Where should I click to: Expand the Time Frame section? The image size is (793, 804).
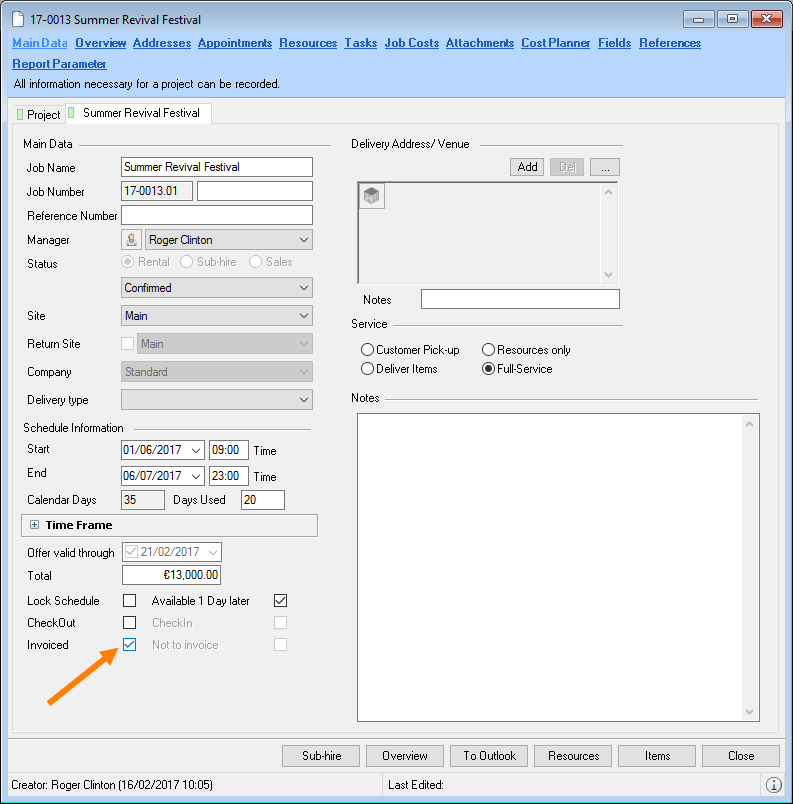click(x=34, y=525)
